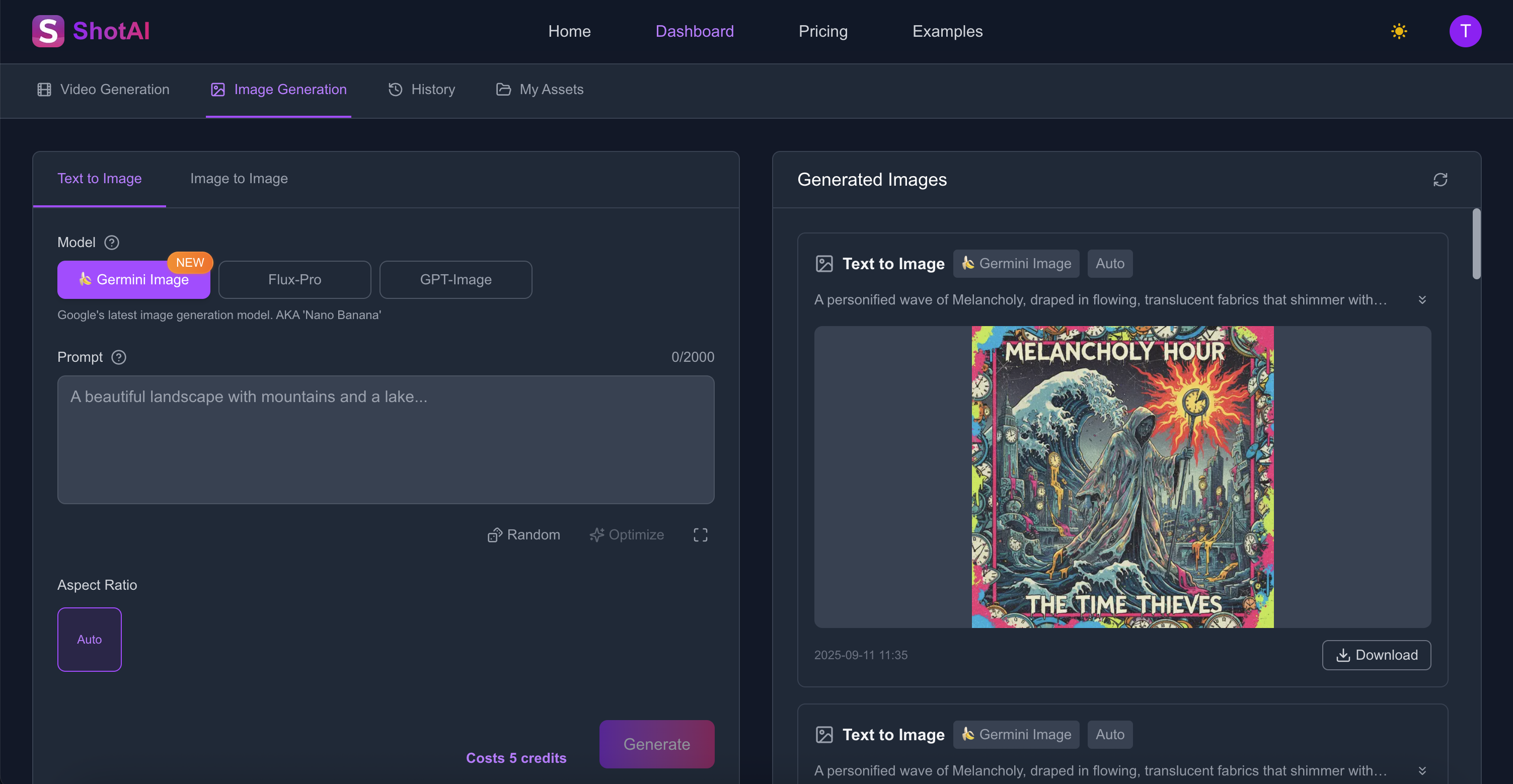Click the Auto tag on first card
This screenshot has width=1513, height=784.
1109,264
